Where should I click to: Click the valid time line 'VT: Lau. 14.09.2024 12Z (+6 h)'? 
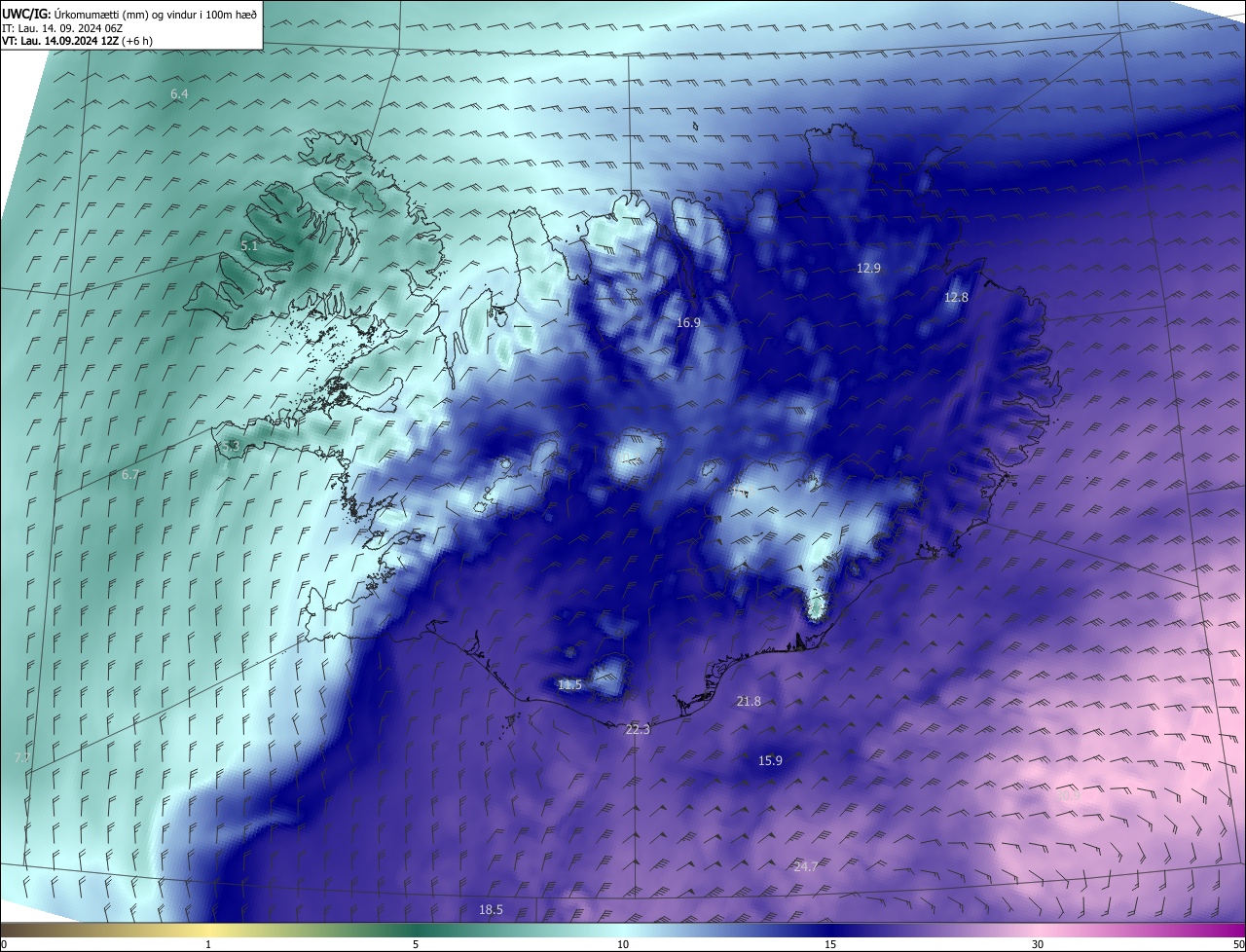click(x=77, y=40)
